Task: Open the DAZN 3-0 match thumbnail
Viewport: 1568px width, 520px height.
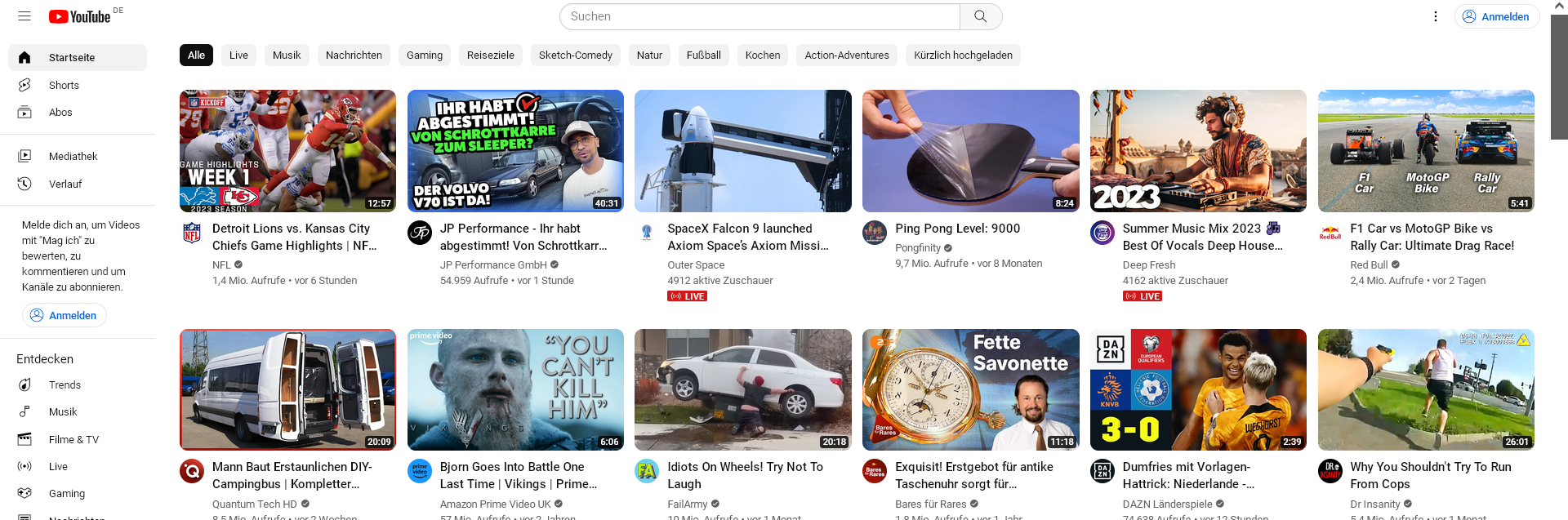Action: pos(1198,389)
